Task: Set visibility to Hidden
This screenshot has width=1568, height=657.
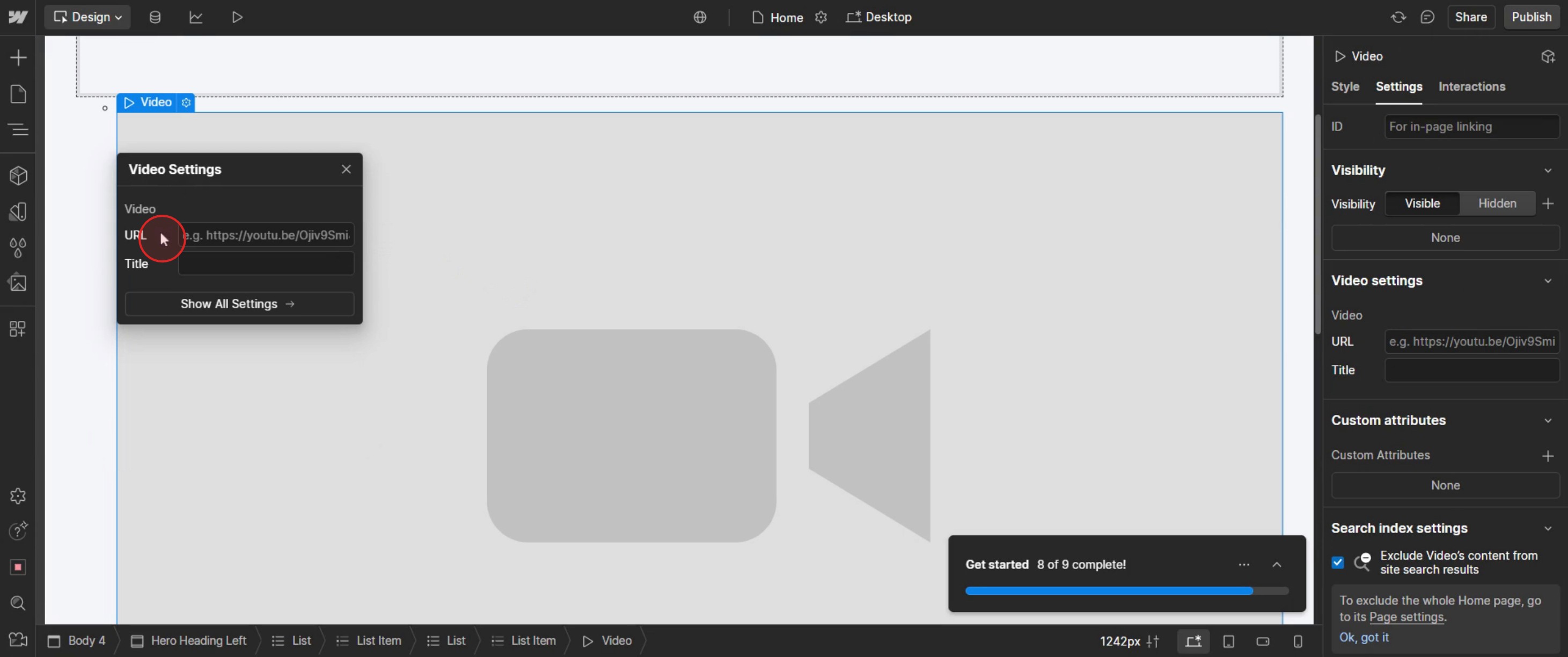Action: (1497, 203)
